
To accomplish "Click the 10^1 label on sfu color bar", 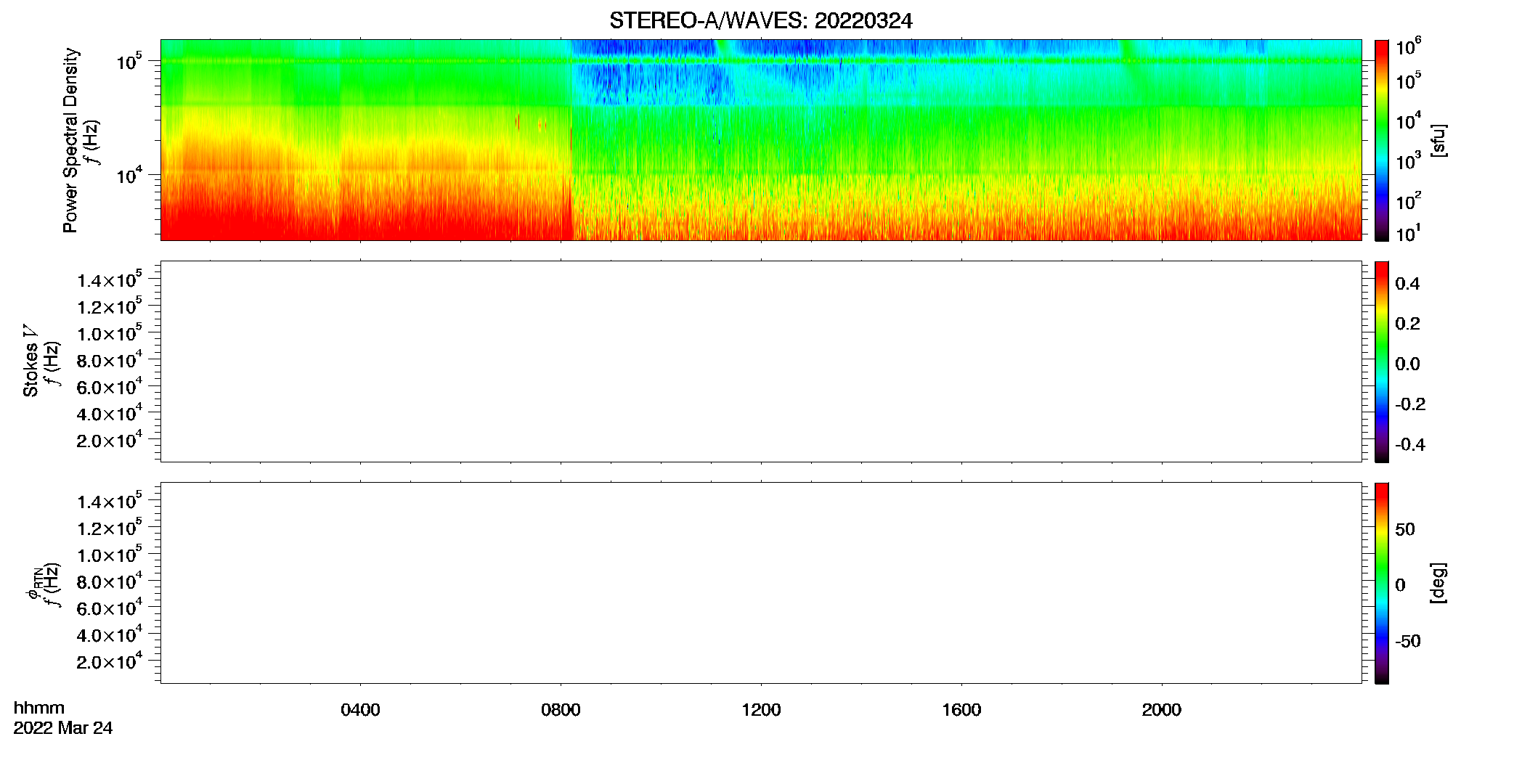I will (1409, 233).
